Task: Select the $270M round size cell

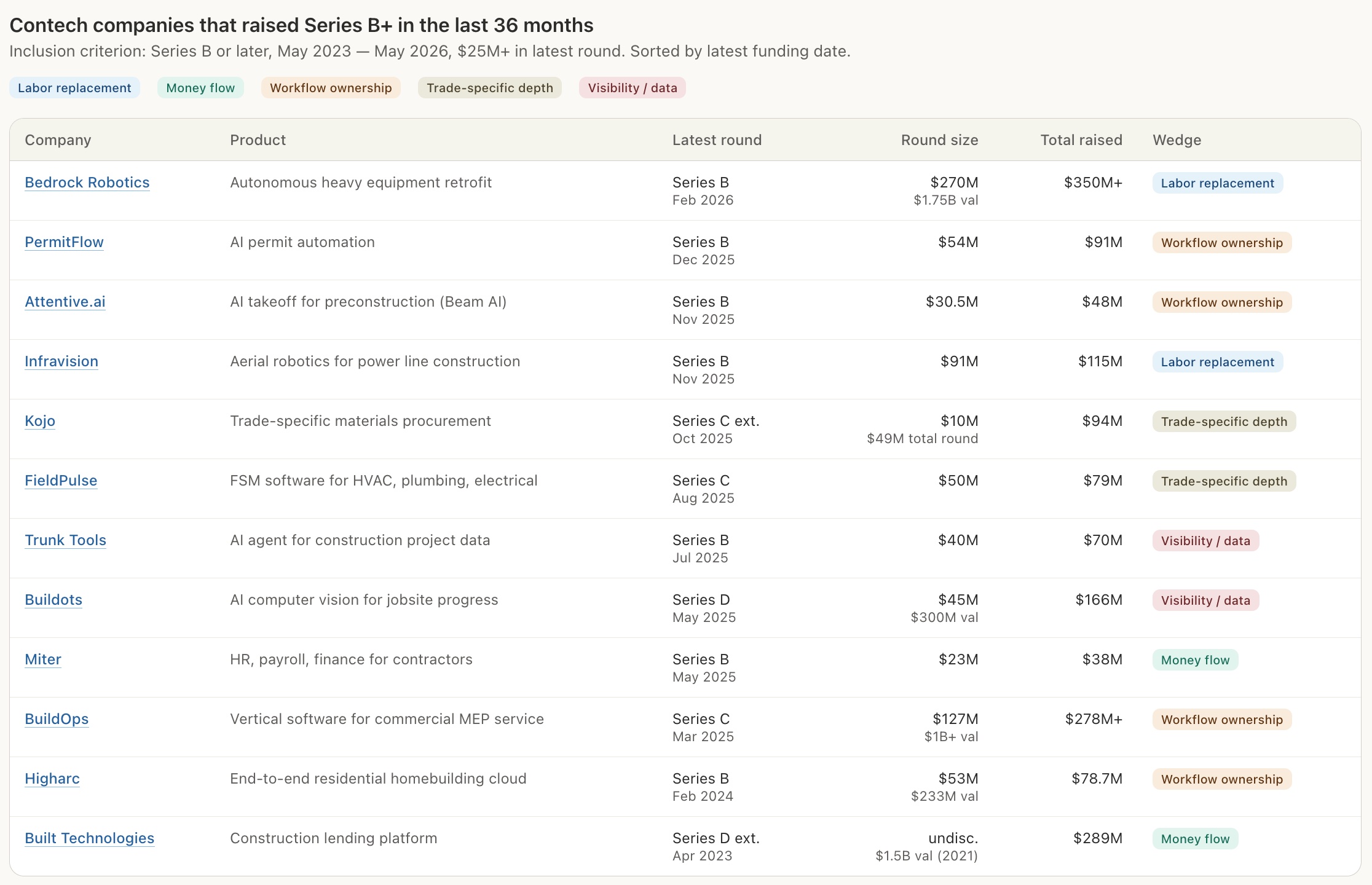Action: pyautogui.click(x=954, y=183)
